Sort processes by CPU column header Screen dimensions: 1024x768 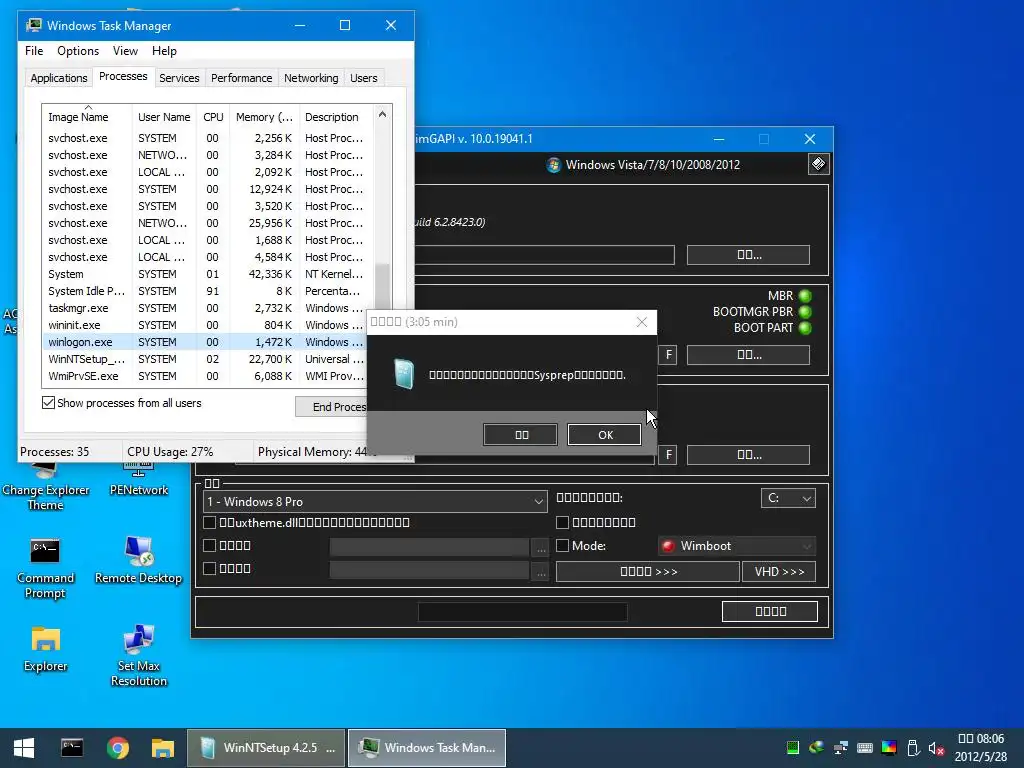pos(213,117)
